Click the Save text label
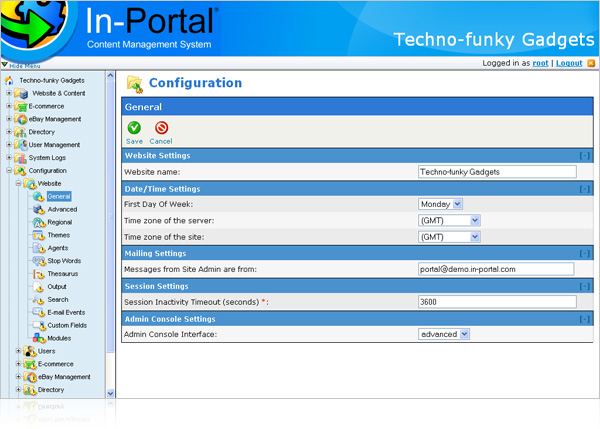 134,141
